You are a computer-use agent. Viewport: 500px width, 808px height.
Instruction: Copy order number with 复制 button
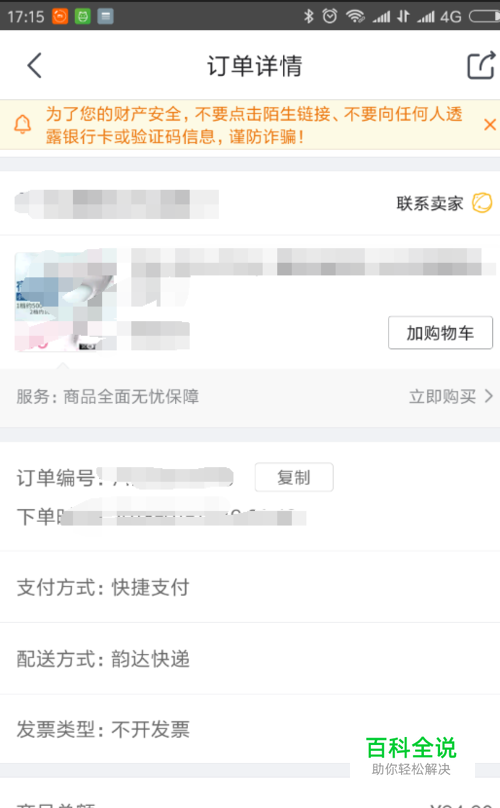coord(294,477)
